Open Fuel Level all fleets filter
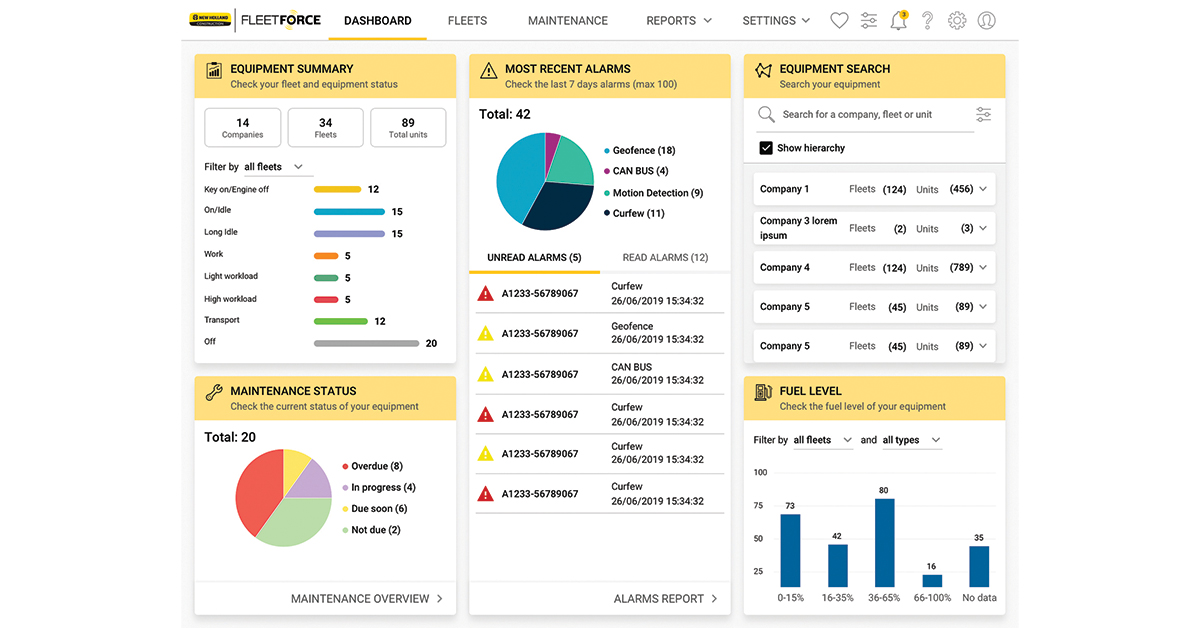1200x628 pixels. pyautogui.click(x=823, y=440)
